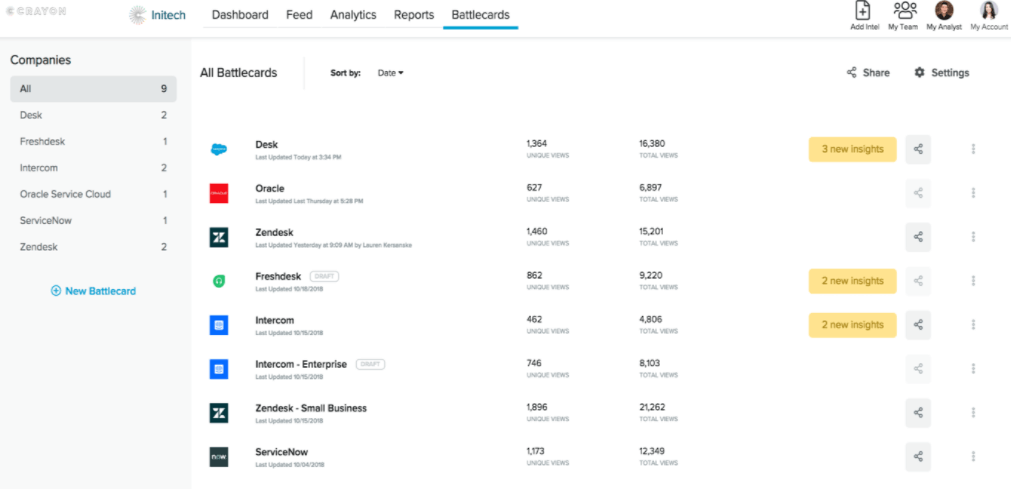Screen dimensions: 1011x489
Task: Open the Sort by Date dropdown
Action: click(390, 73)
